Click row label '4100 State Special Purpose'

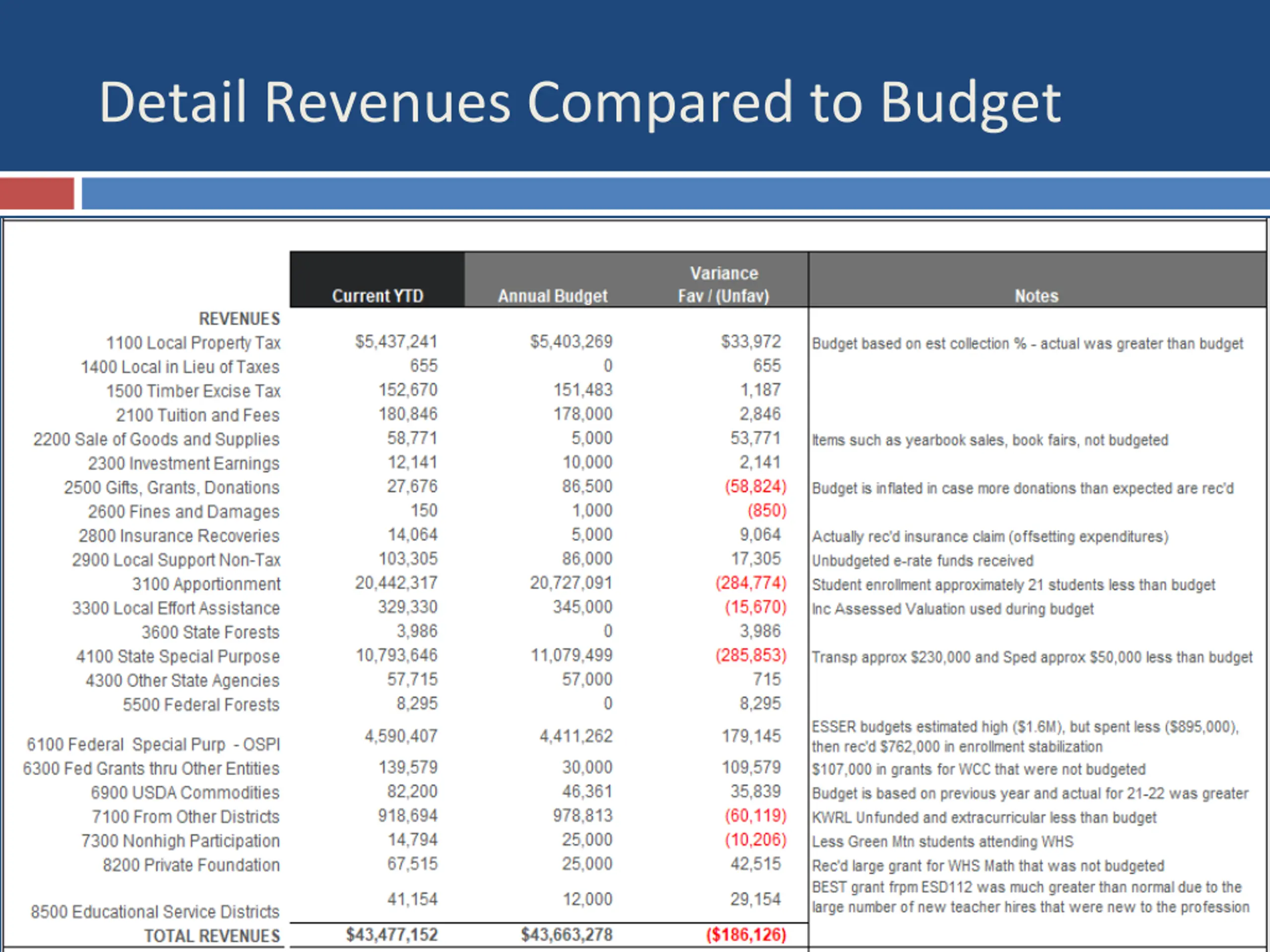tap(178, 656)
